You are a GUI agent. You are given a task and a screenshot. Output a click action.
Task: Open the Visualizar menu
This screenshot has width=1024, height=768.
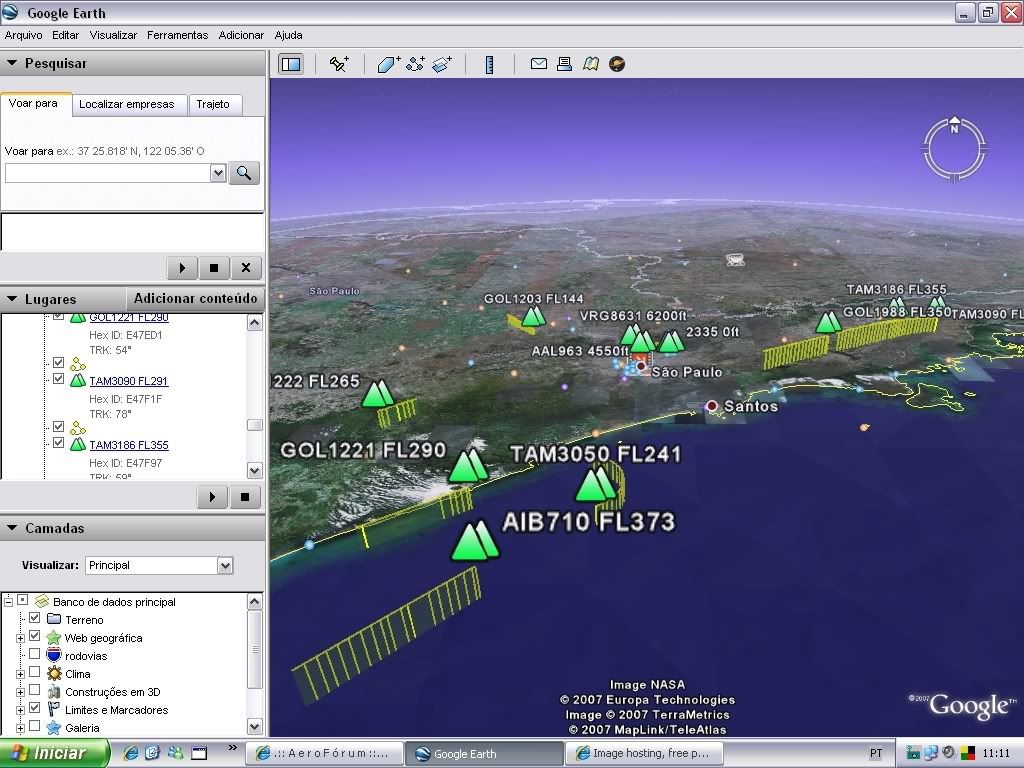[113, 35]
